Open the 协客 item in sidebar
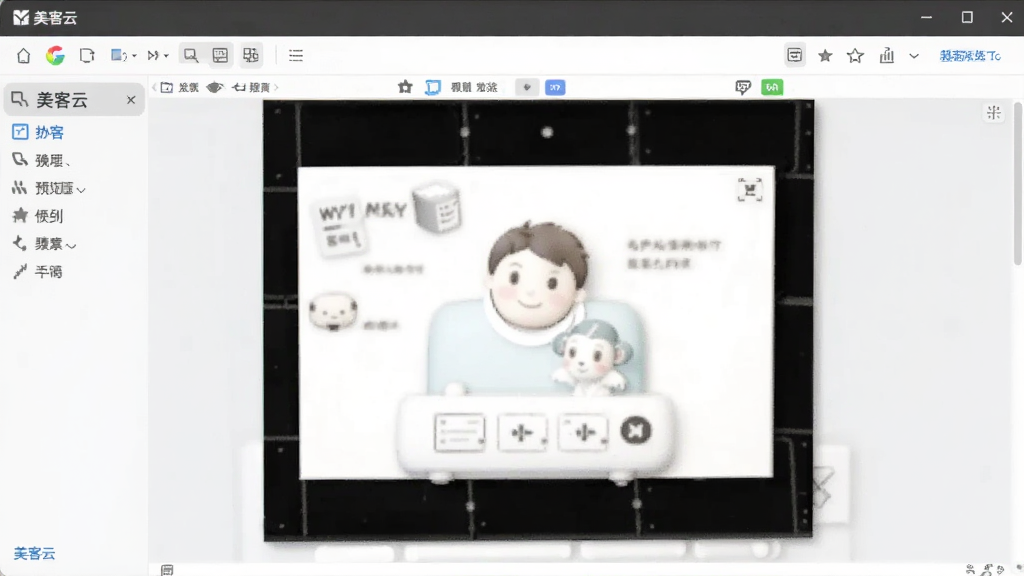The width and height of the screenshot is (1024, 576). pos(38,132)
